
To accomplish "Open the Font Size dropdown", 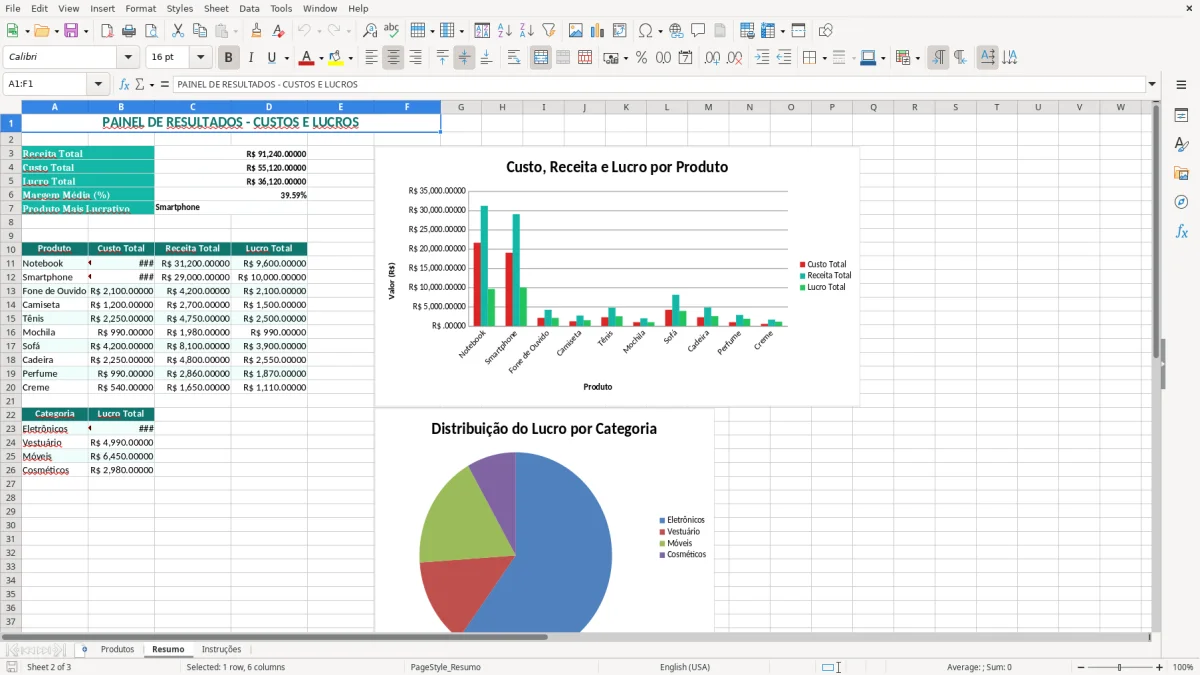I will 200,58.
